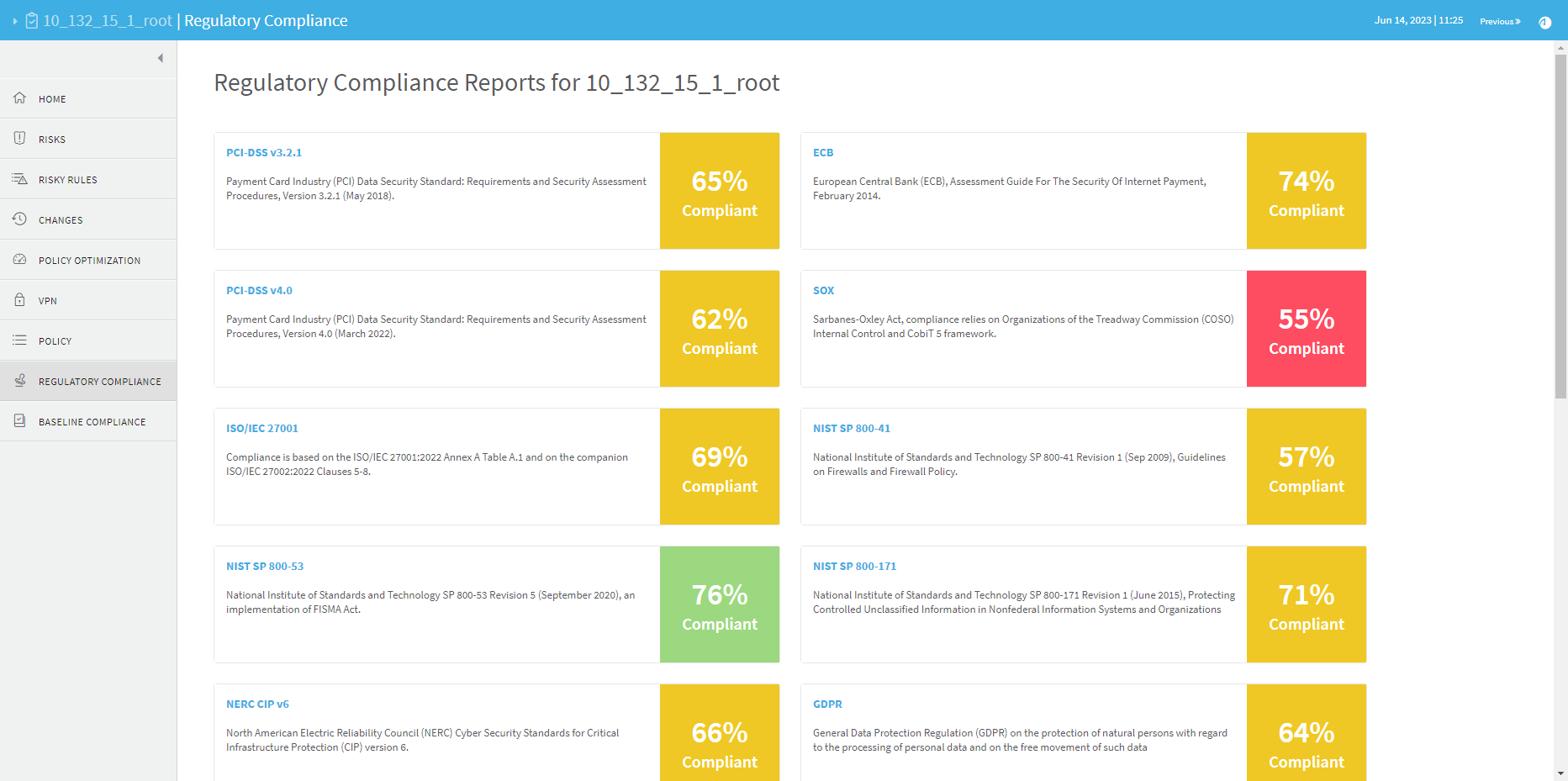1568x781 pixels.
Task: Collapse the left sidebar with arrow
Action: click(160, 58)
